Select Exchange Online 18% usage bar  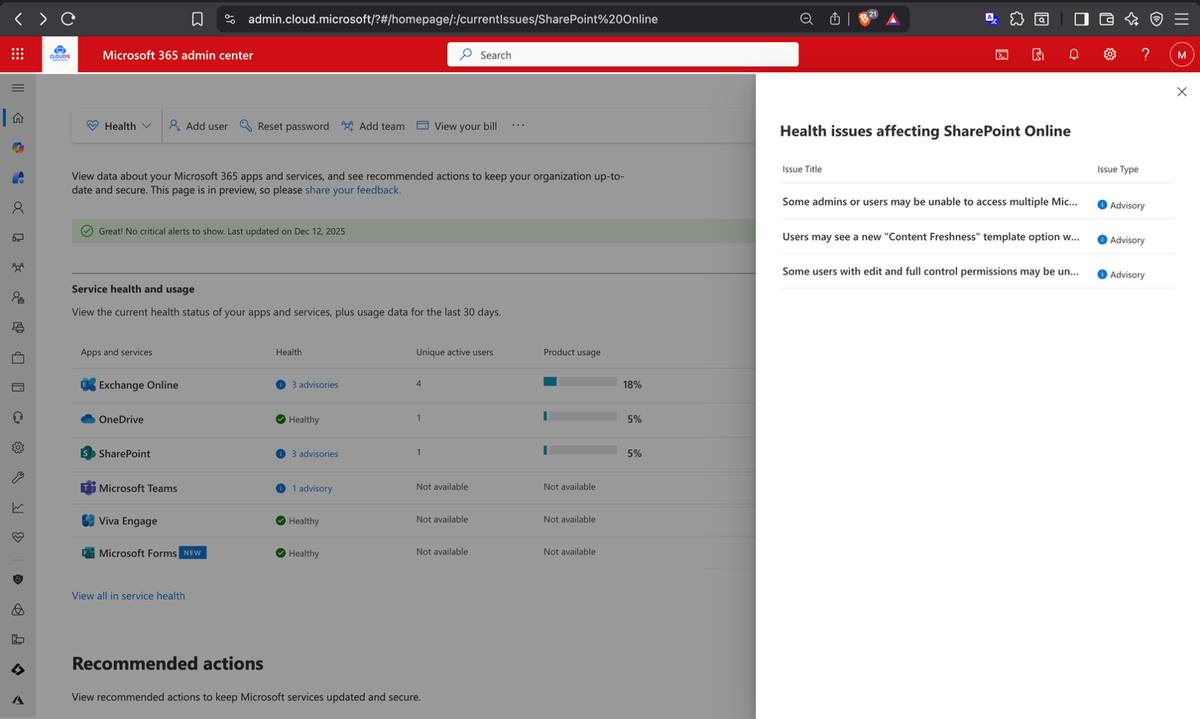click(x=580, y=382)
